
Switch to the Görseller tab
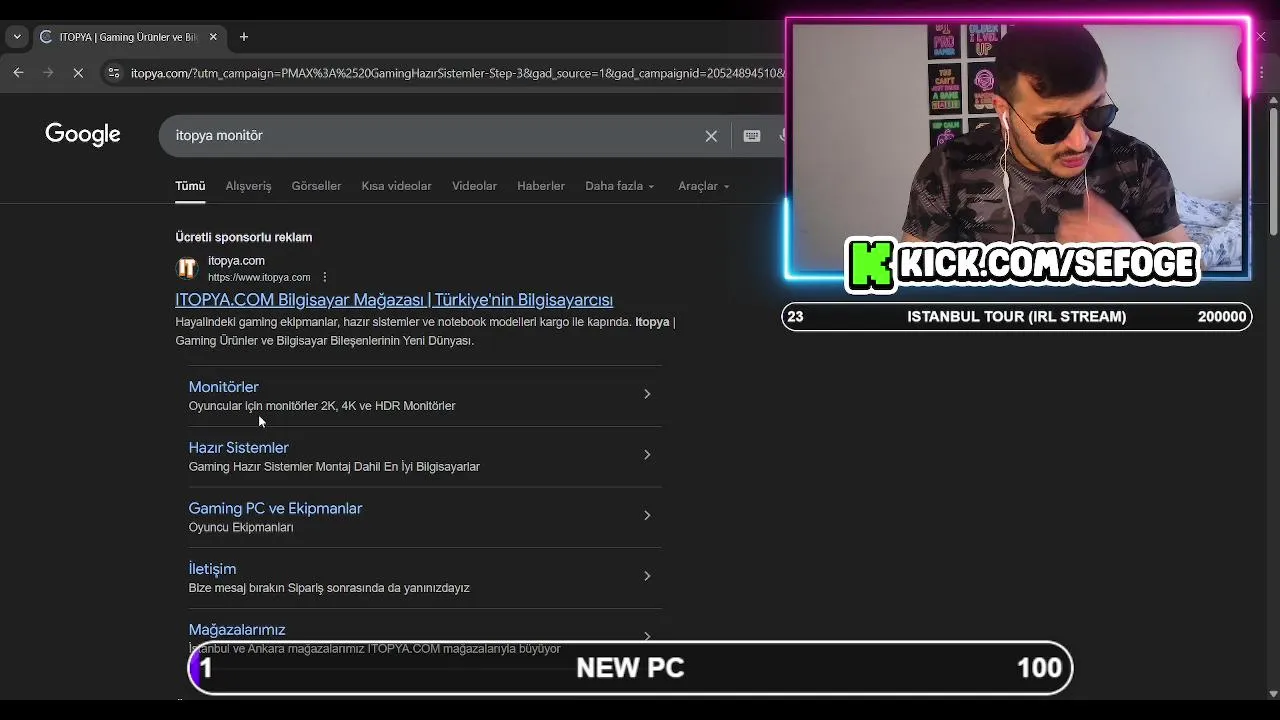(x=316, y=186)
